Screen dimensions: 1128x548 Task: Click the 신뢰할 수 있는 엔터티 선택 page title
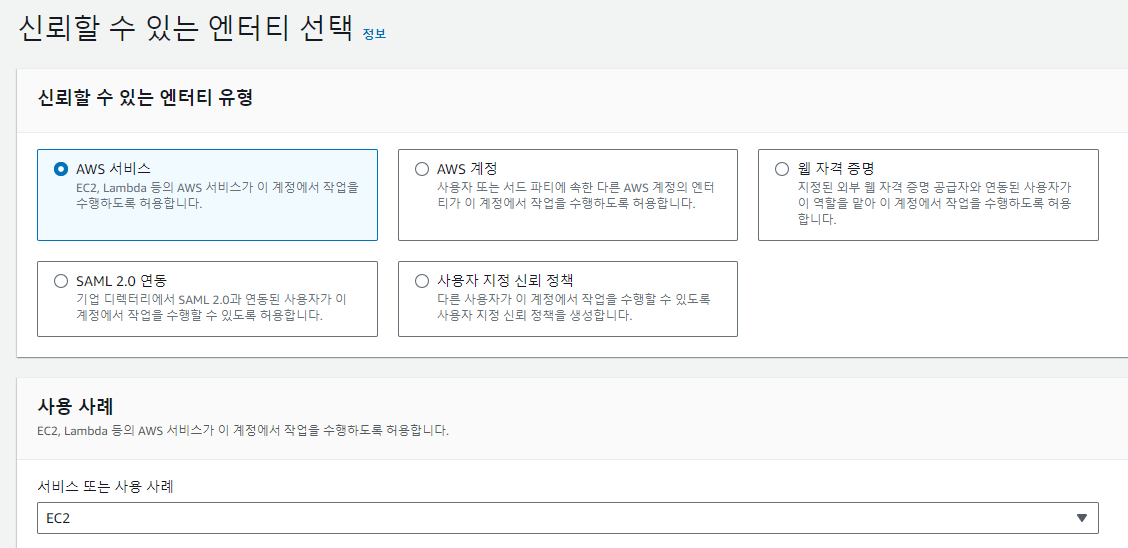click(186, 29)
